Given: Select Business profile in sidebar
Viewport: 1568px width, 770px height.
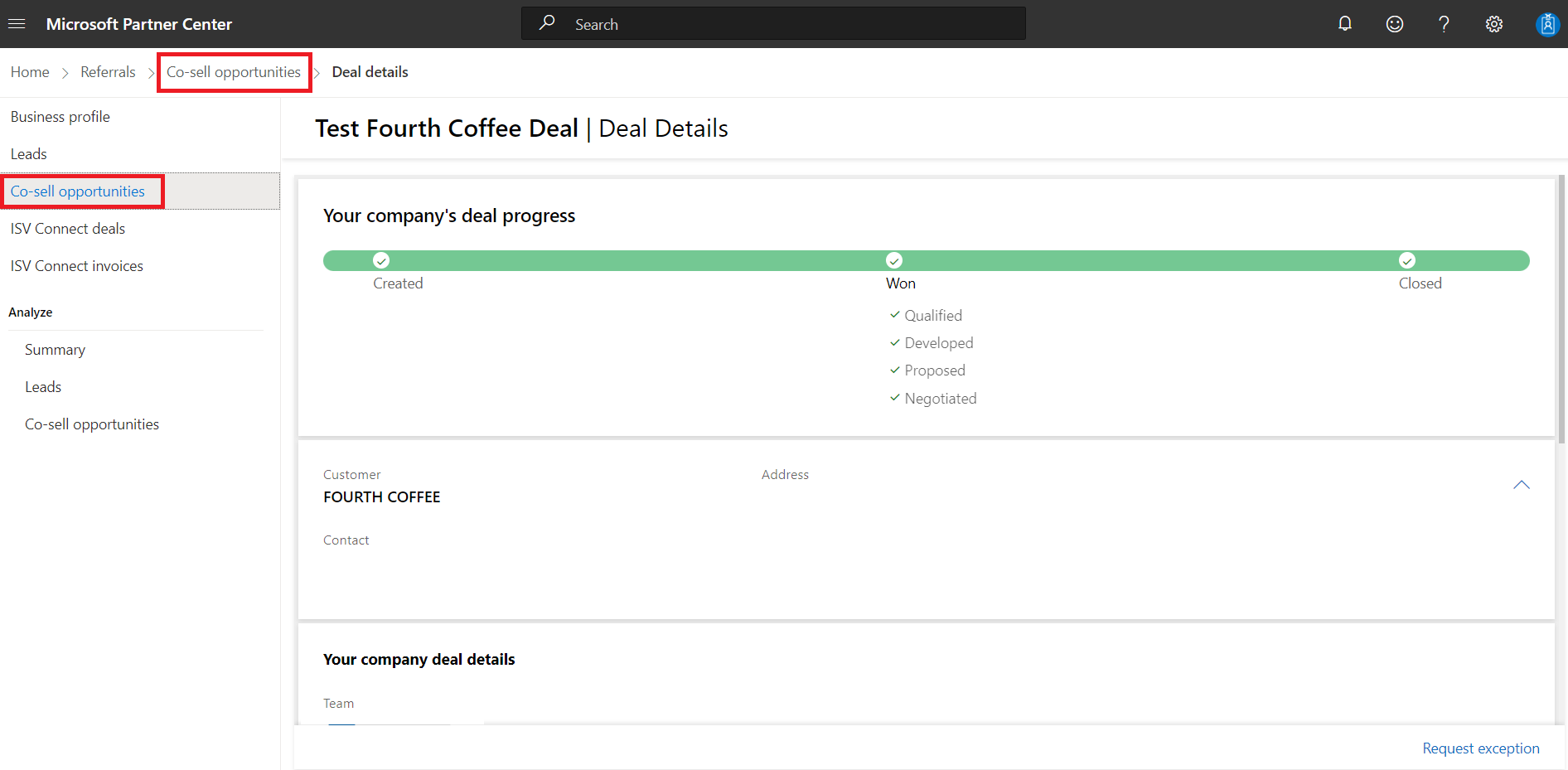Looking at the screenshot, I should pyautogui.click(x=60, y=117).
